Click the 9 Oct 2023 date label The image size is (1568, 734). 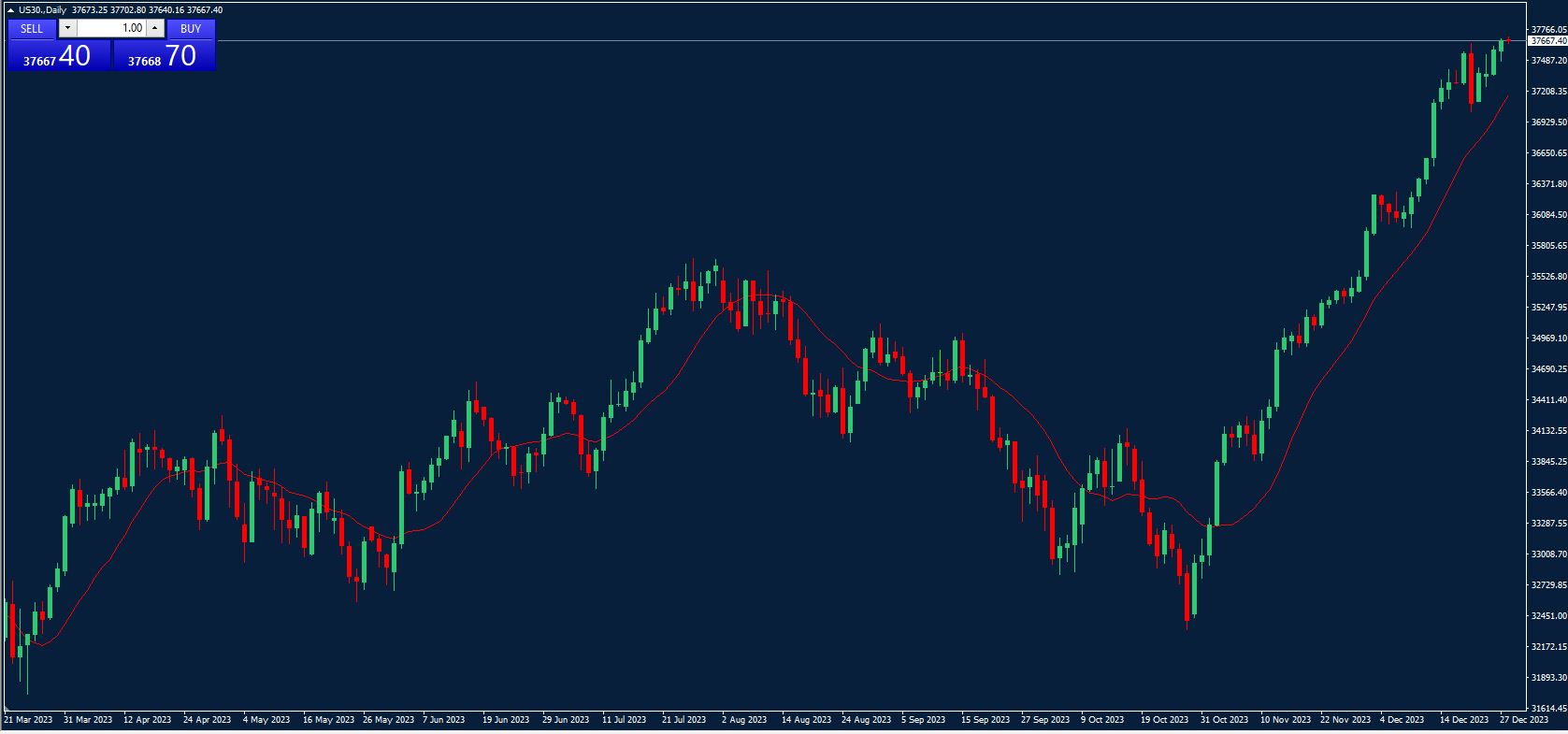[x=1102, y=720]
